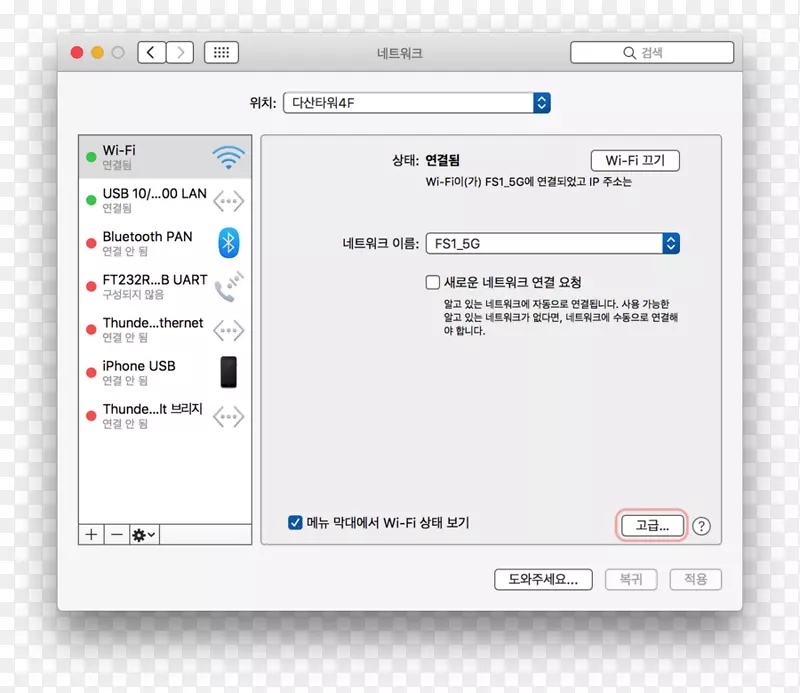
Task: Click the 고급... (Advanced) button
Action: point(651,525)
